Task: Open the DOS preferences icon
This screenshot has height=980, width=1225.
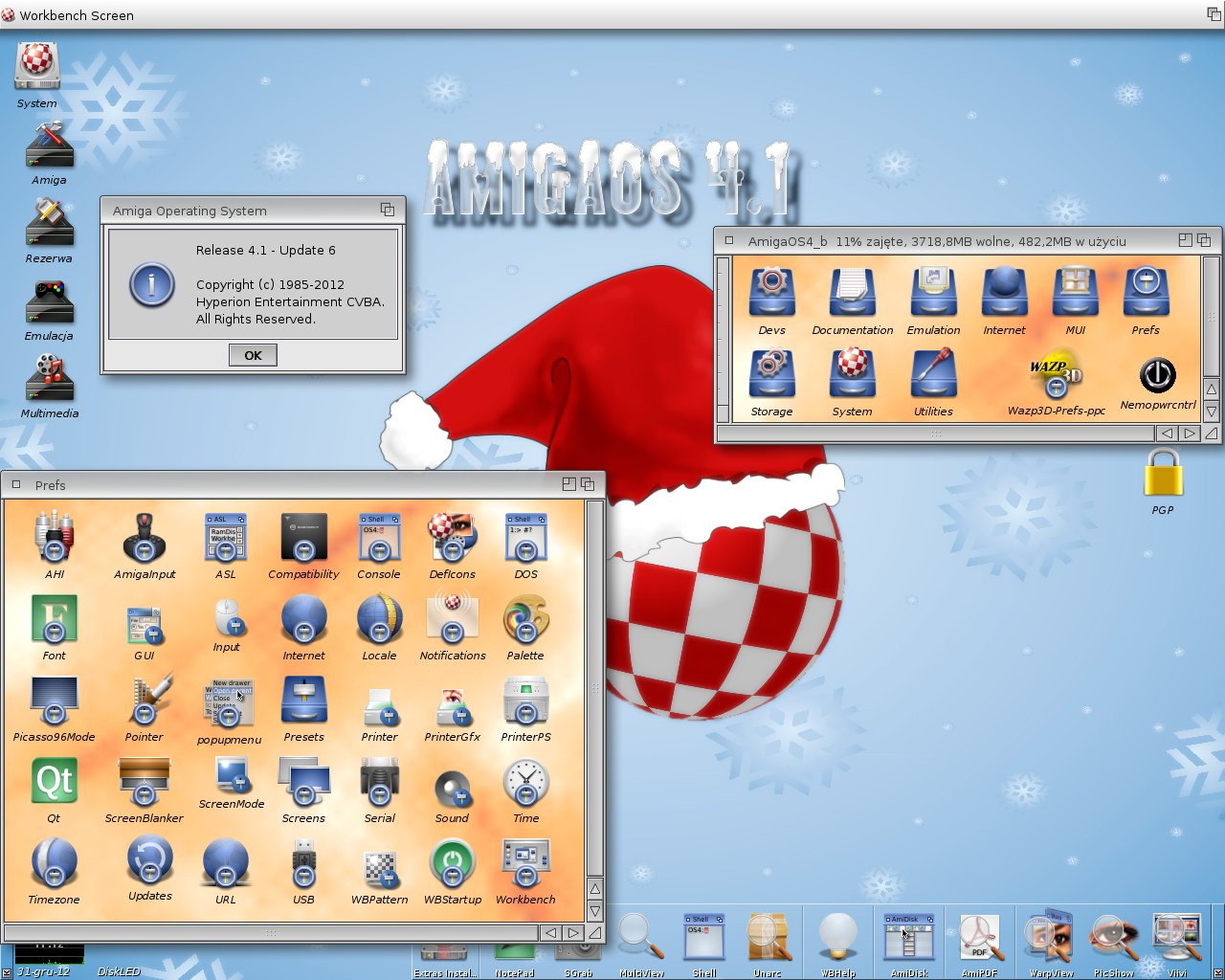Action: (x=525, y=537)
